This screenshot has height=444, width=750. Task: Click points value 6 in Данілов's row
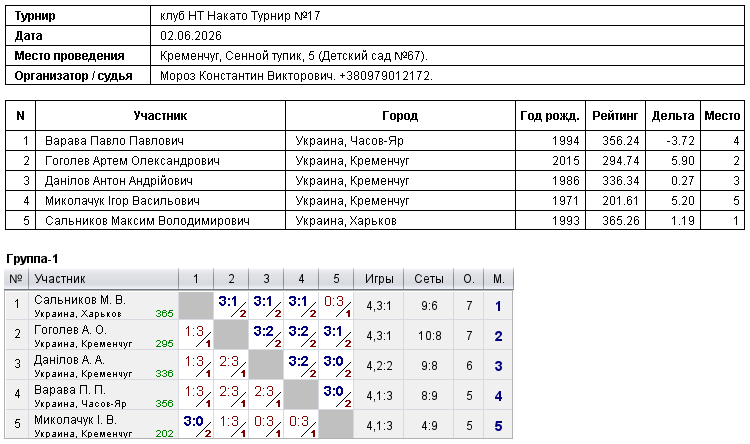(x=469, y=366)
